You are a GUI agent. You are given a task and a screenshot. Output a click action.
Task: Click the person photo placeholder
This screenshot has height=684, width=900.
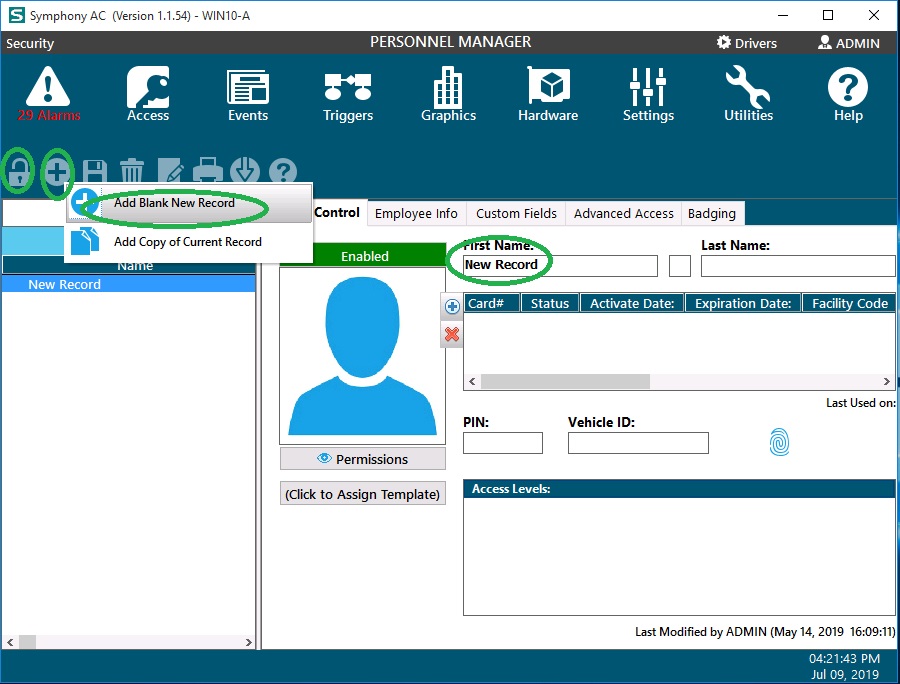(362, 356)
